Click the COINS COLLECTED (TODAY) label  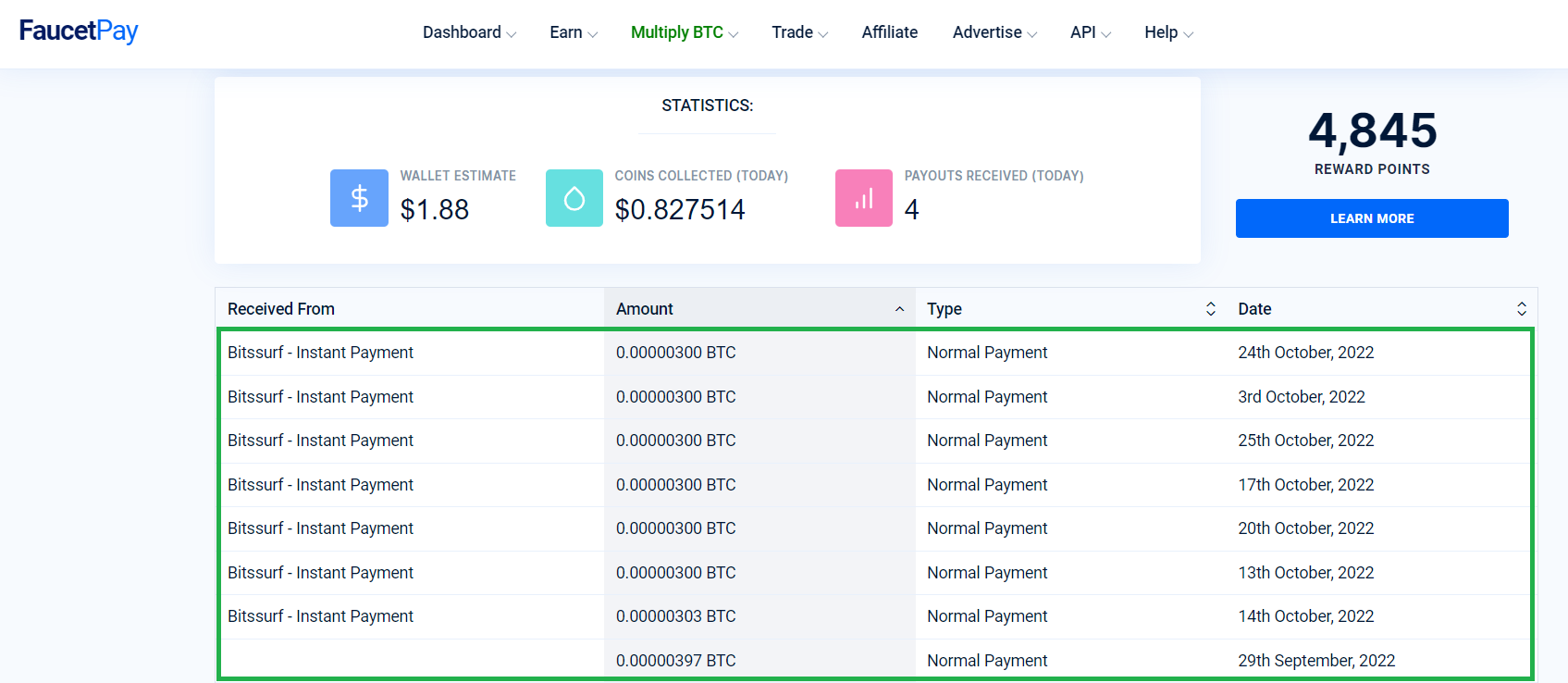[x=701, y=176]
